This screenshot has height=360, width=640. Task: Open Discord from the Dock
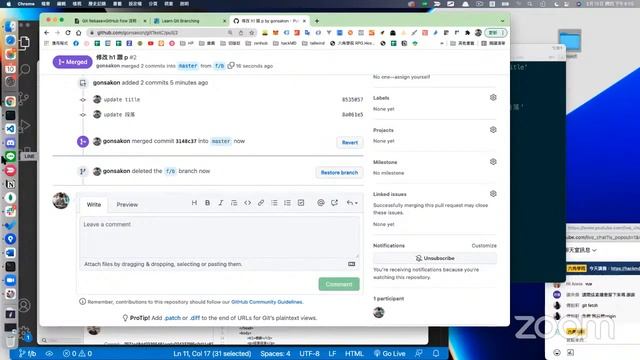coord(10,143)
